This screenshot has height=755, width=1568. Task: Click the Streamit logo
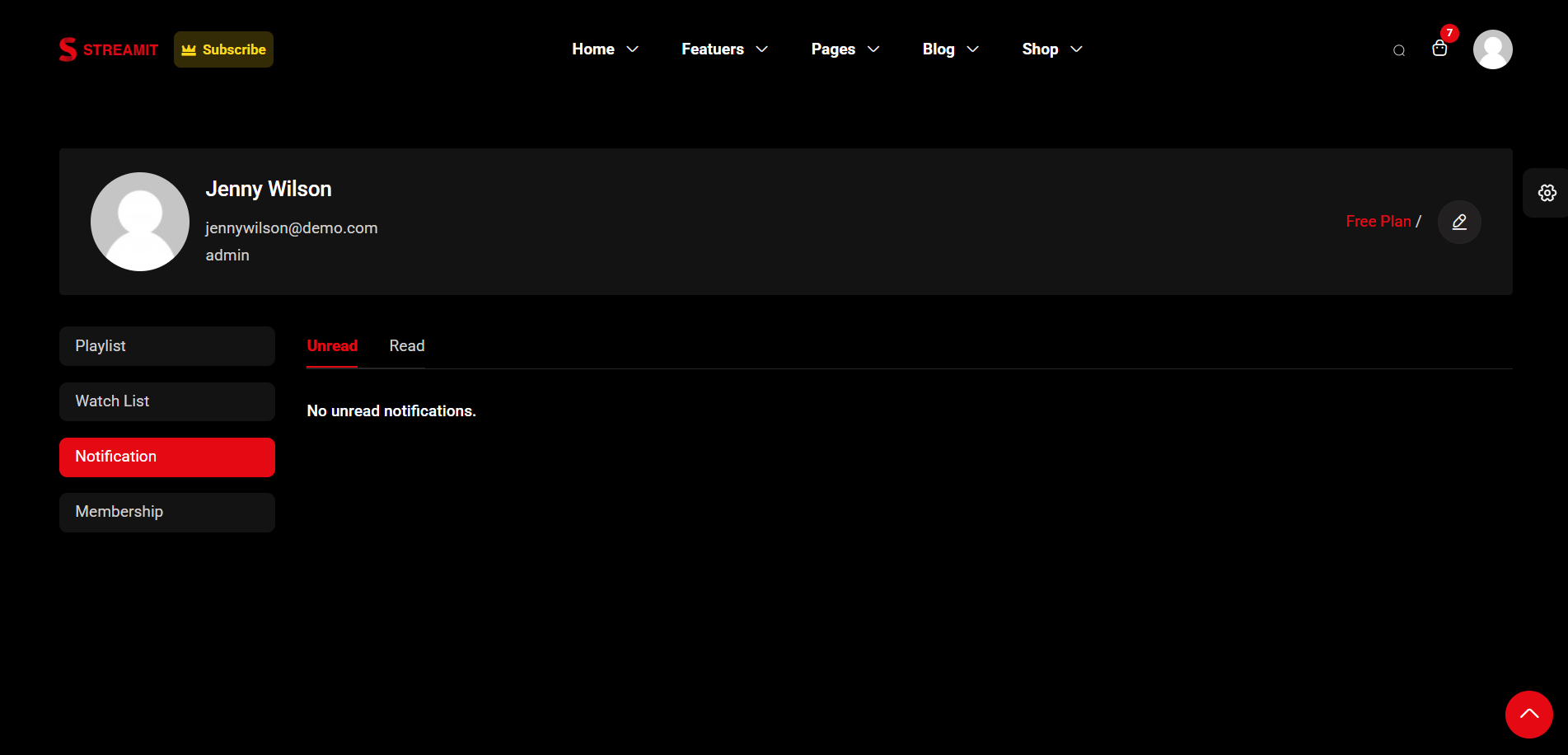tap(109, 49)
